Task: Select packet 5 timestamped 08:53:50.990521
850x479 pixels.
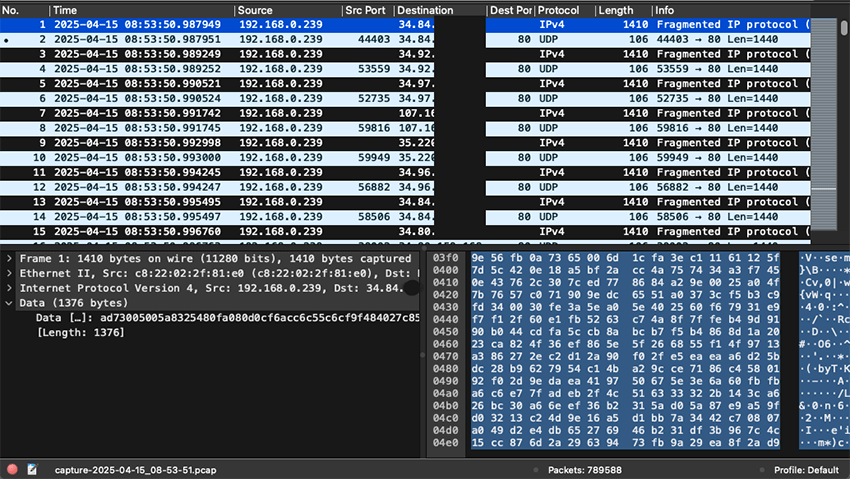Action: click(405, 83)
